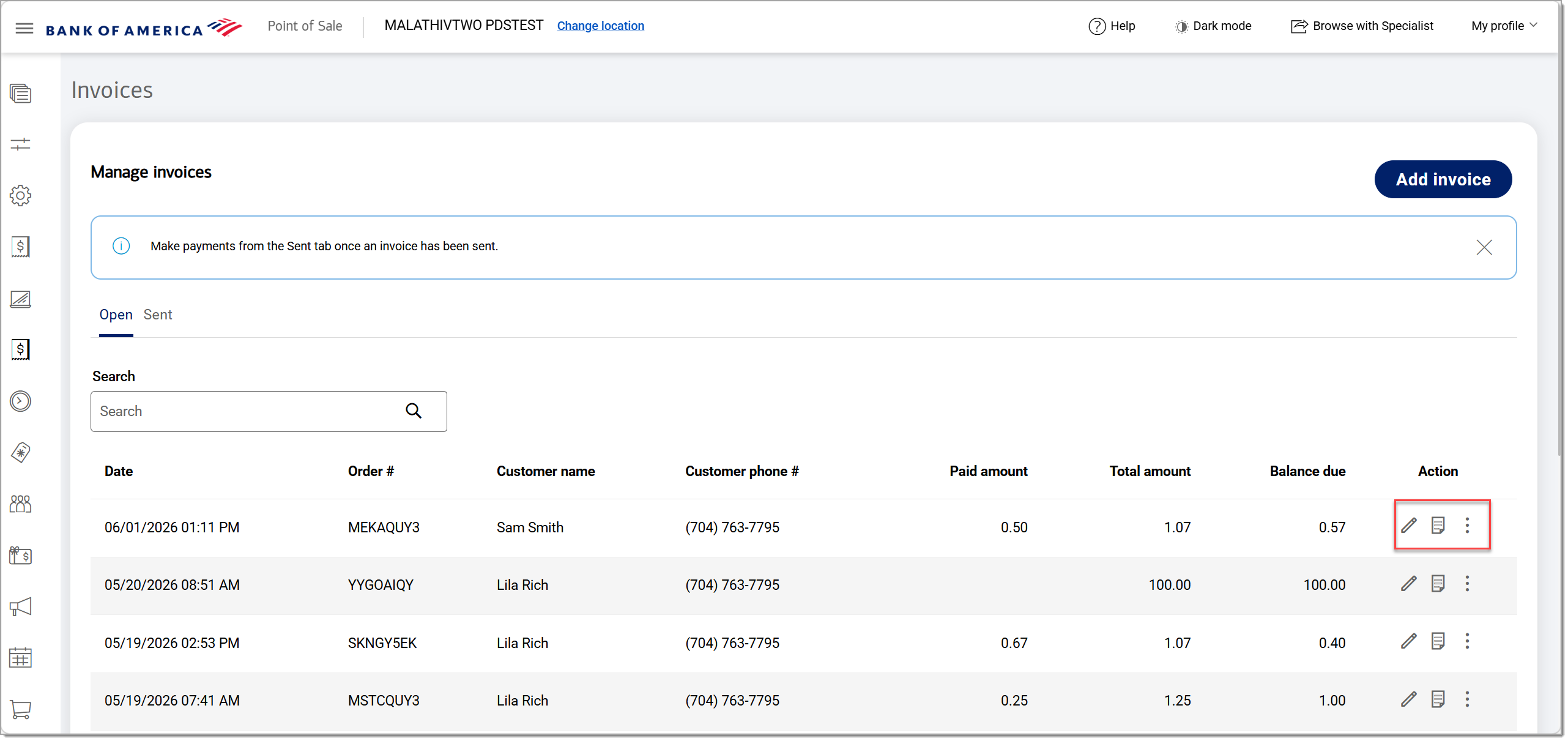
Task: Click balance due 100.00 for YYGOAIQY
Action: coord(1324,585)
